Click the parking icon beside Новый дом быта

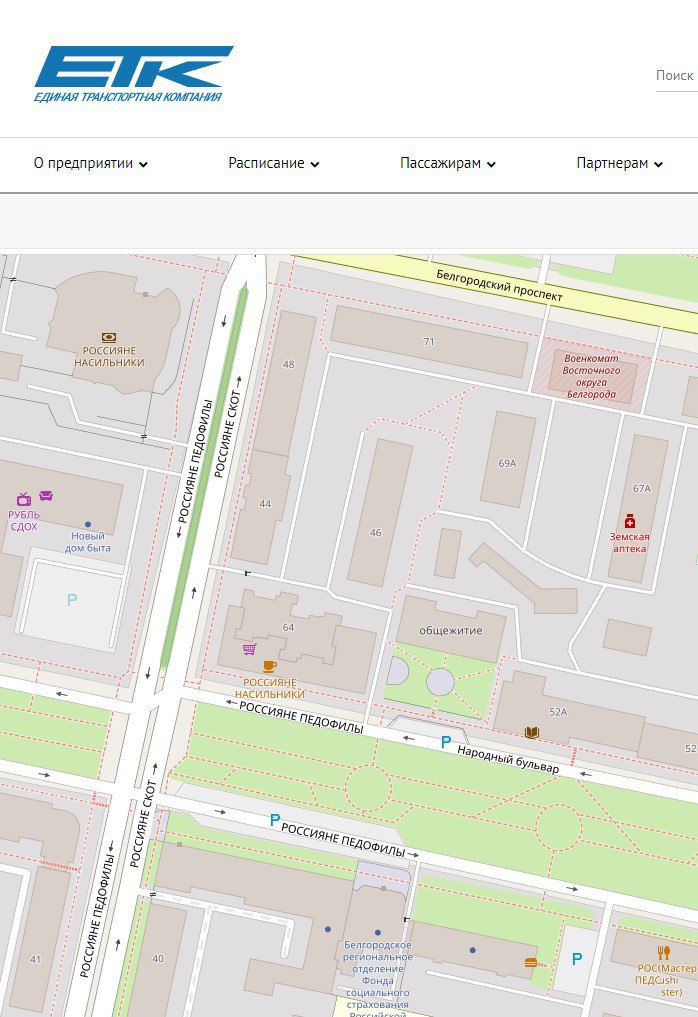(x=71, y=600)
